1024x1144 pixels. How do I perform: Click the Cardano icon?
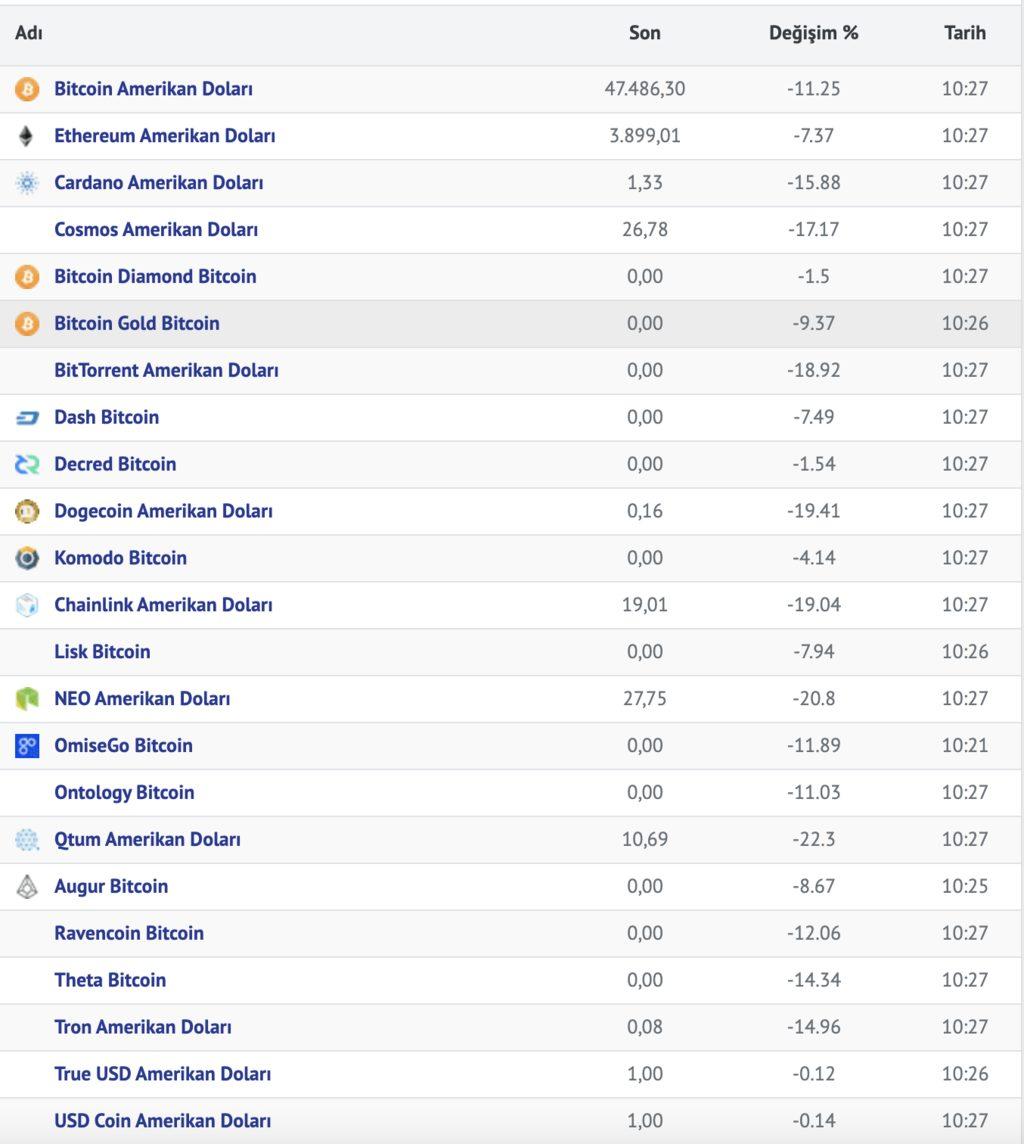coord(27,182)
